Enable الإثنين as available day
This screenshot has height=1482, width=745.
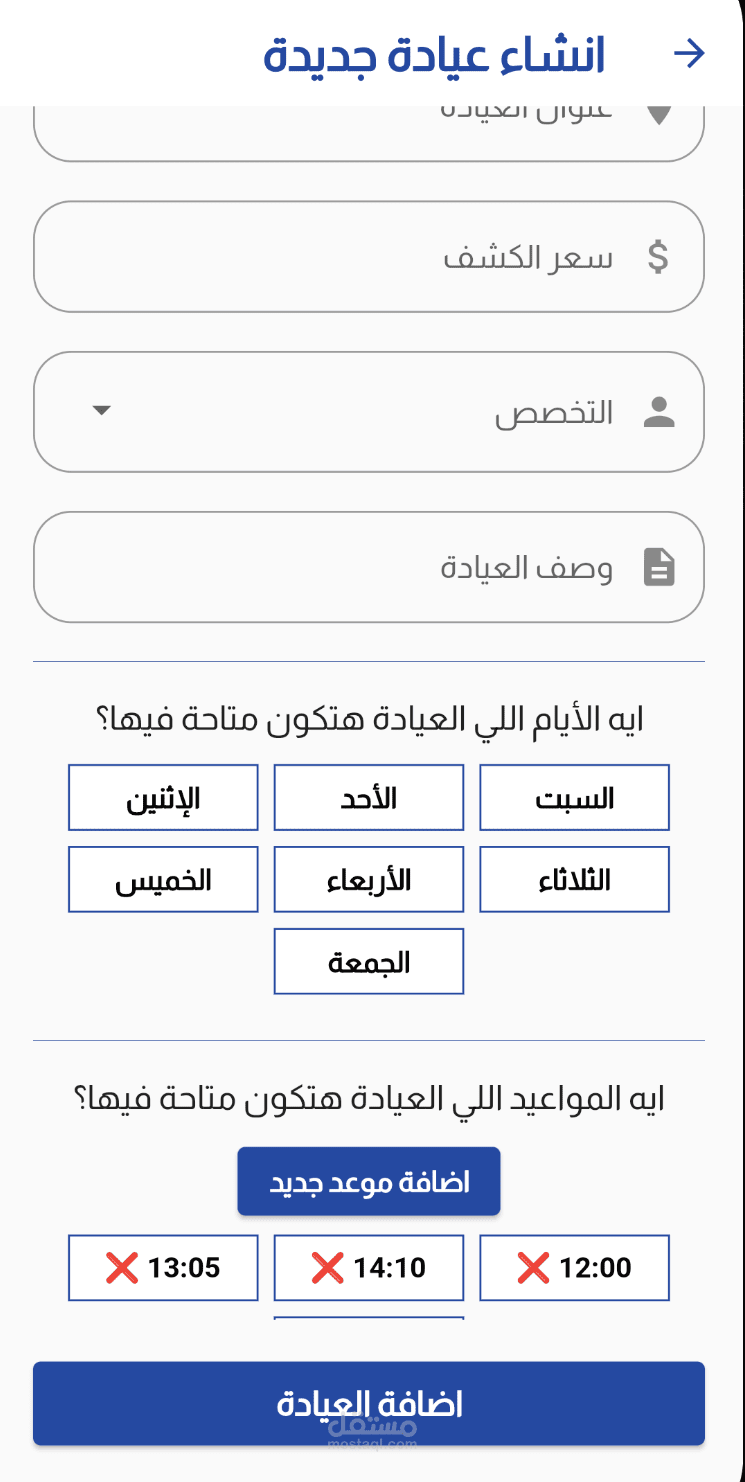(x=163, y=798)
